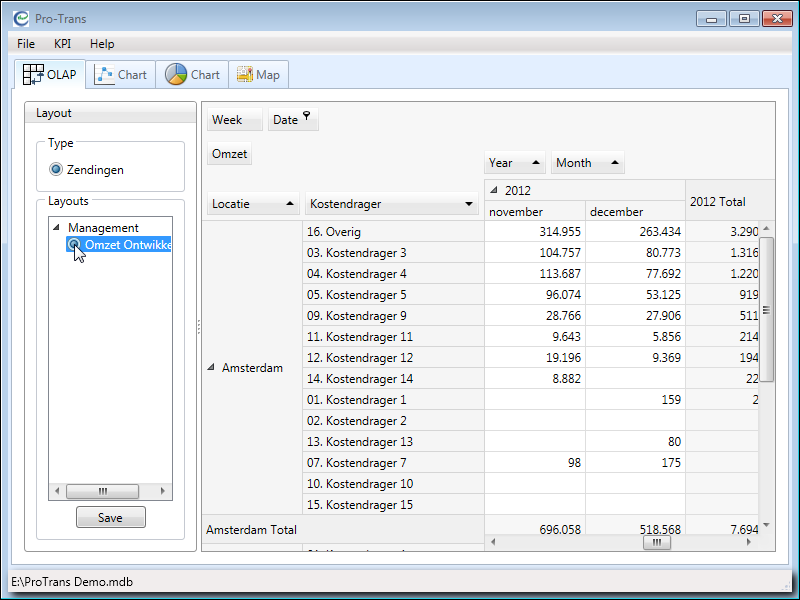Collapse the 2012 year column group
This screenshot has width=800, height=600.
494,190
